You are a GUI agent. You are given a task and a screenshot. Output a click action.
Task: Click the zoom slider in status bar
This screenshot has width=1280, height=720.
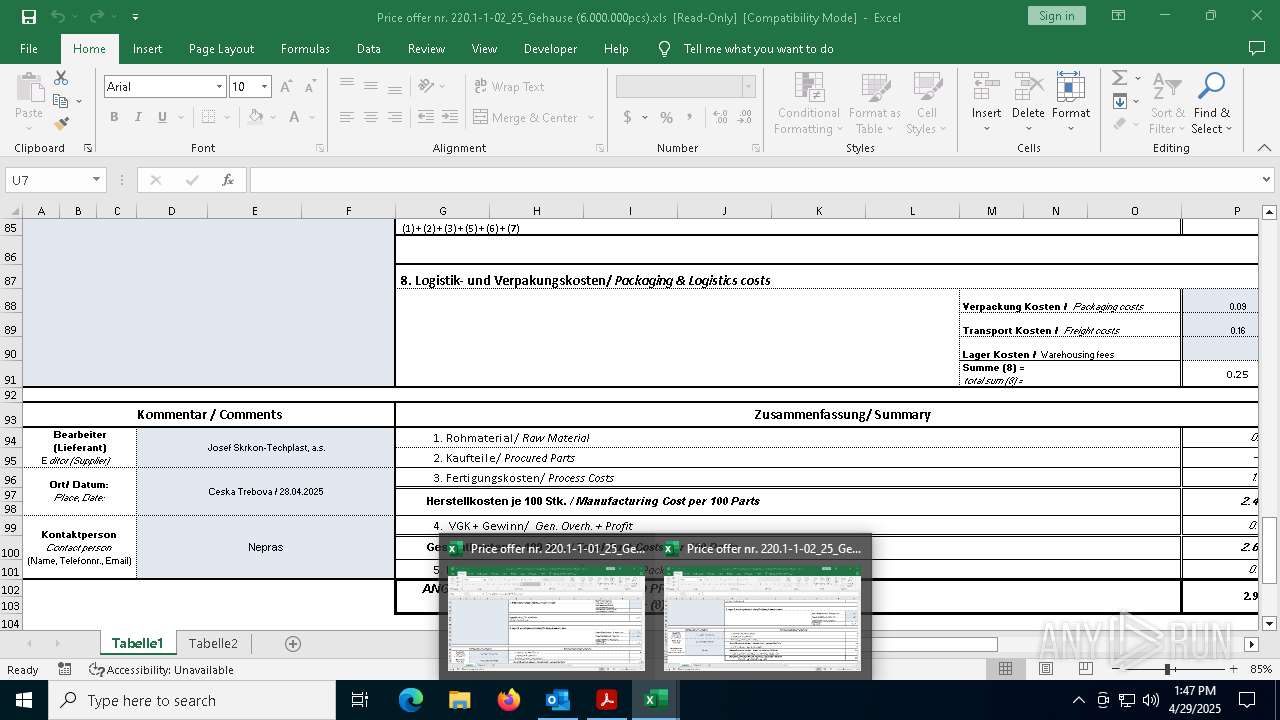[x=1173, y=669]
